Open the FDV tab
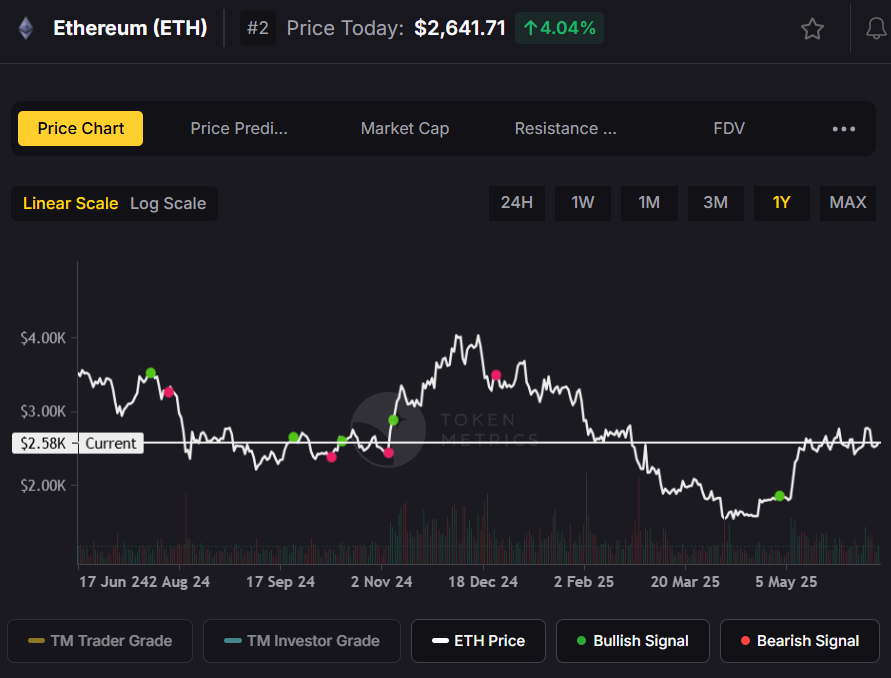Viewport: 891px width, 678px height. (729, 128)
